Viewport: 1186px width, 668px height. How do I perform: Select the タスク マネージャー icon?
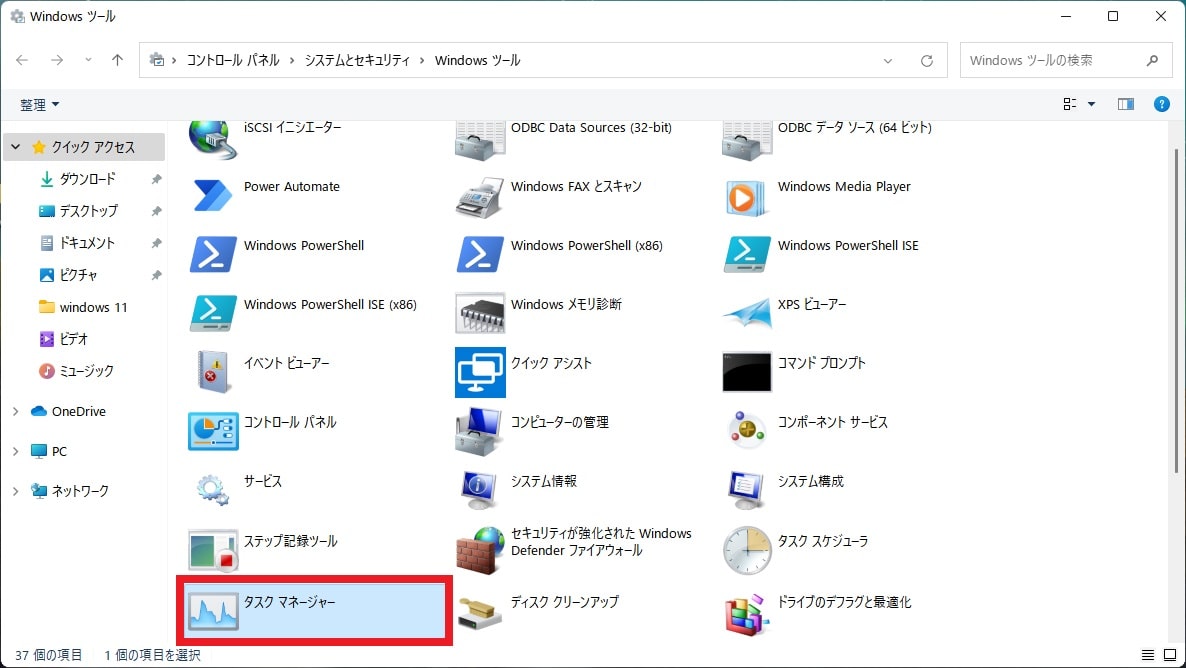pyautogui.click(x=213, y=611)
